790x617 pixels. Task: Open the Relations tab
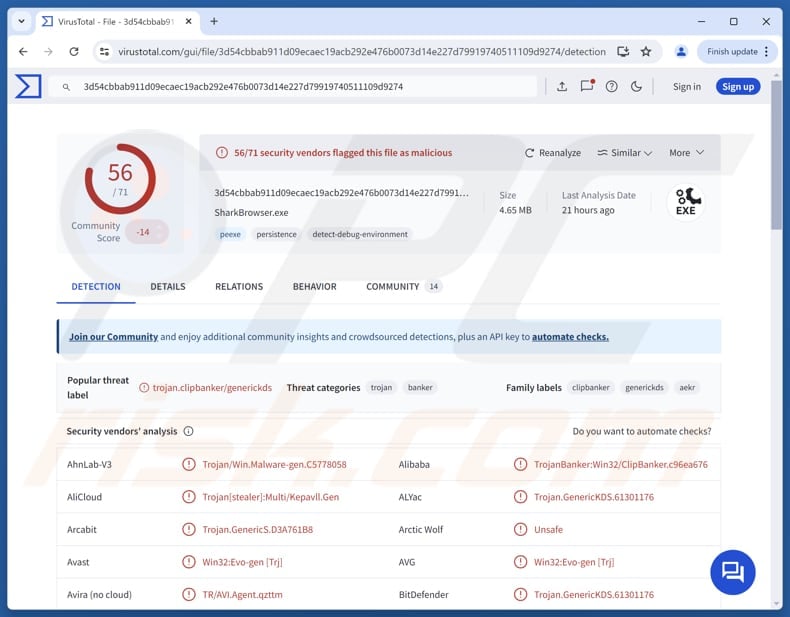click(x=239, y=287)
